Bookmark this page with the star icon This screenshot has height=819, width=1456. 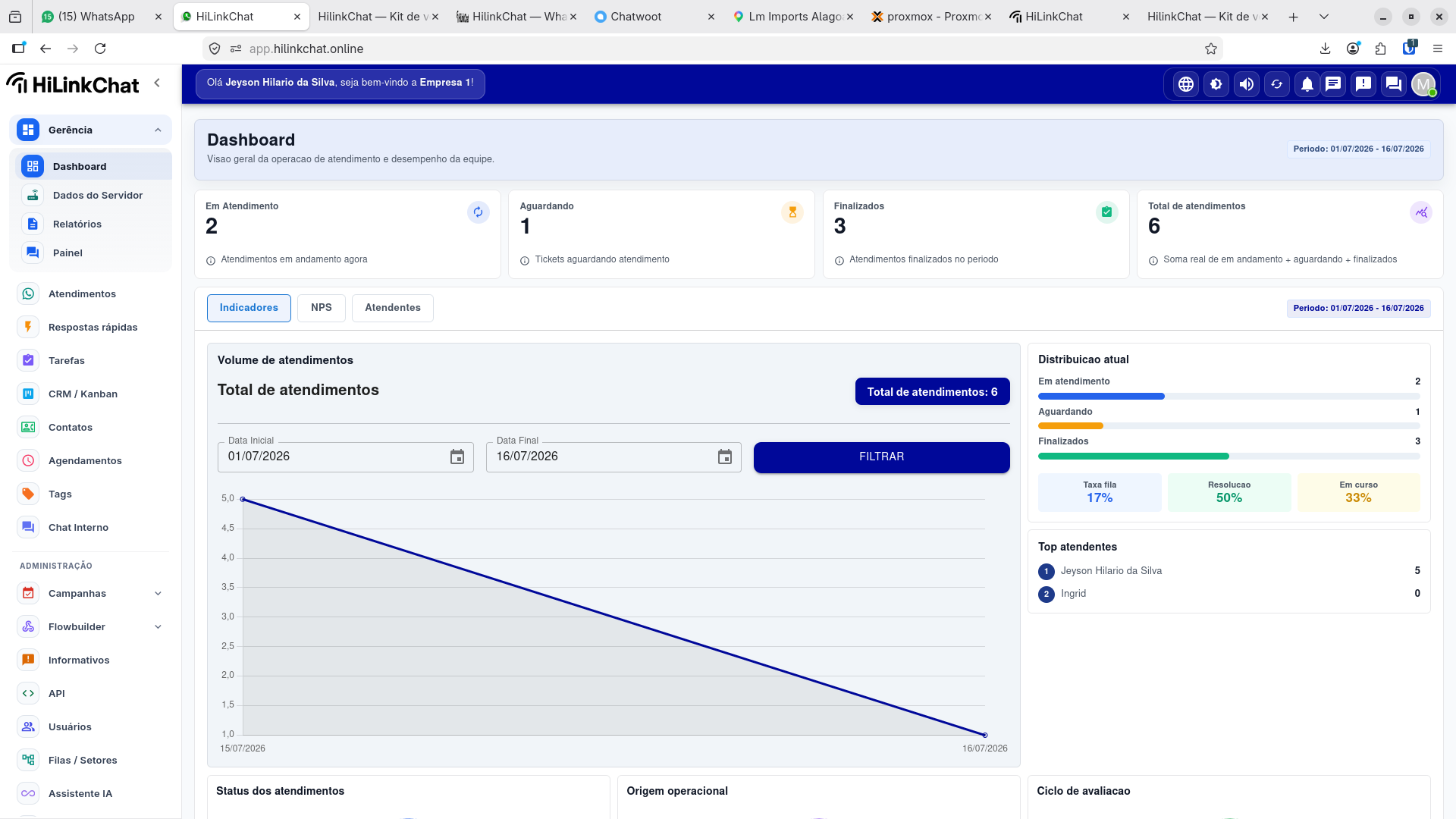click(x=1211, y=49)
